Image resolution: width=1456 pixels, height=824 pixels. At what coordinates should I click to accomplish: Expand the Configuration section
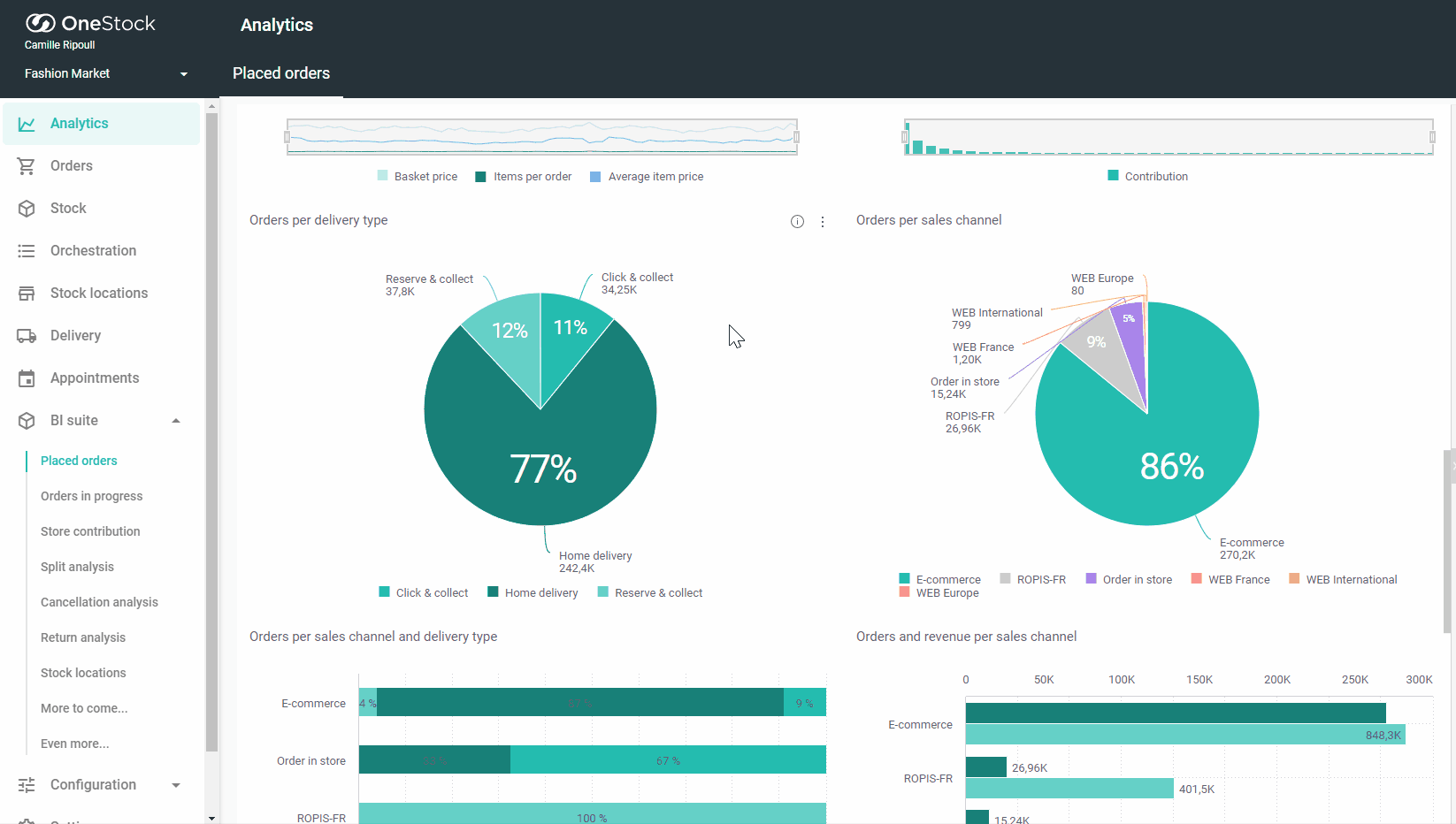tap(176, 785)
